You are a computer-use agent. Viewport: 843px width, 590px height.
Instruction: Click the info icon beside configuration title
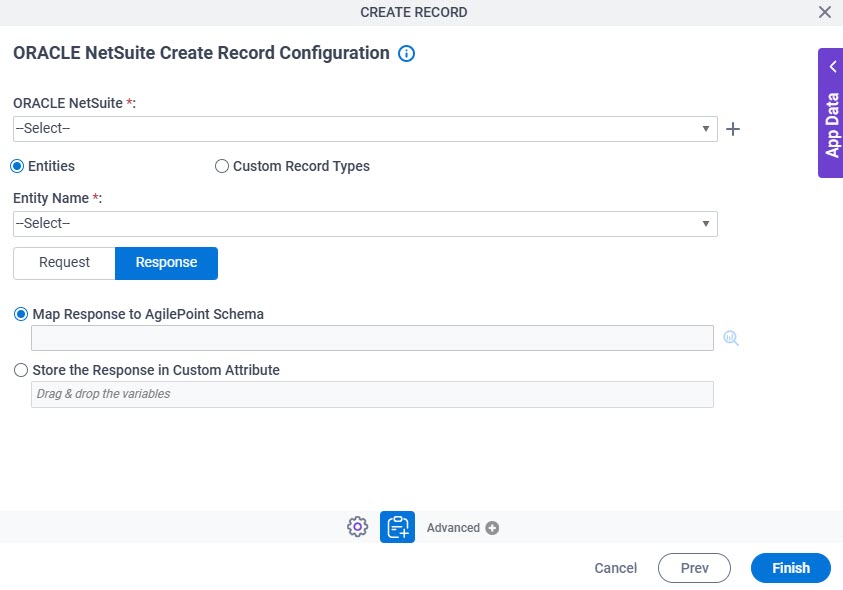406,53
